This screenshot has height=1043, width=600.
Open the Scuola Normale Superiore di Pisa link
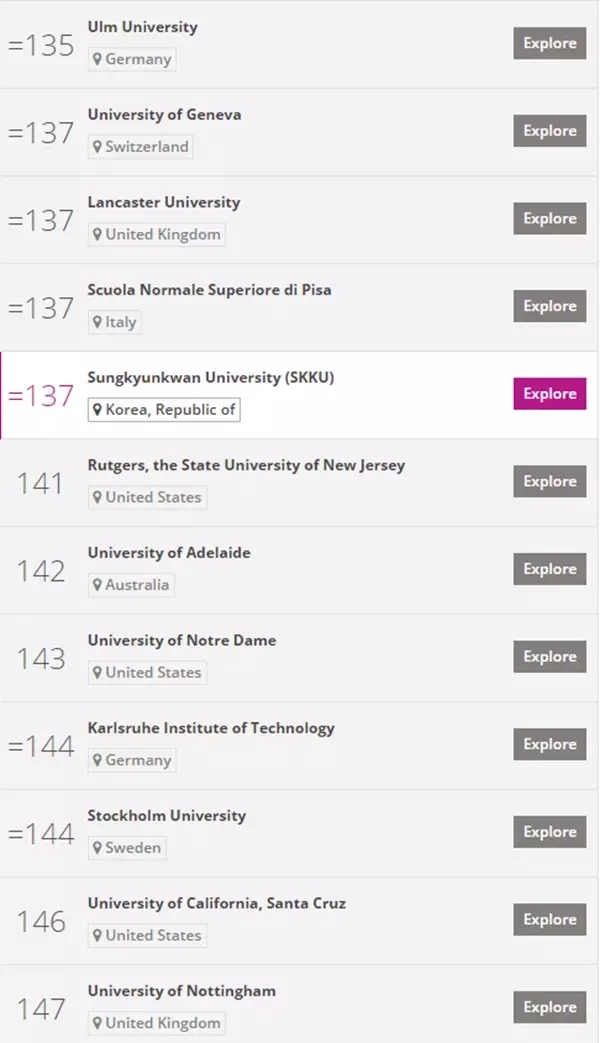click(x=210, y=290)
